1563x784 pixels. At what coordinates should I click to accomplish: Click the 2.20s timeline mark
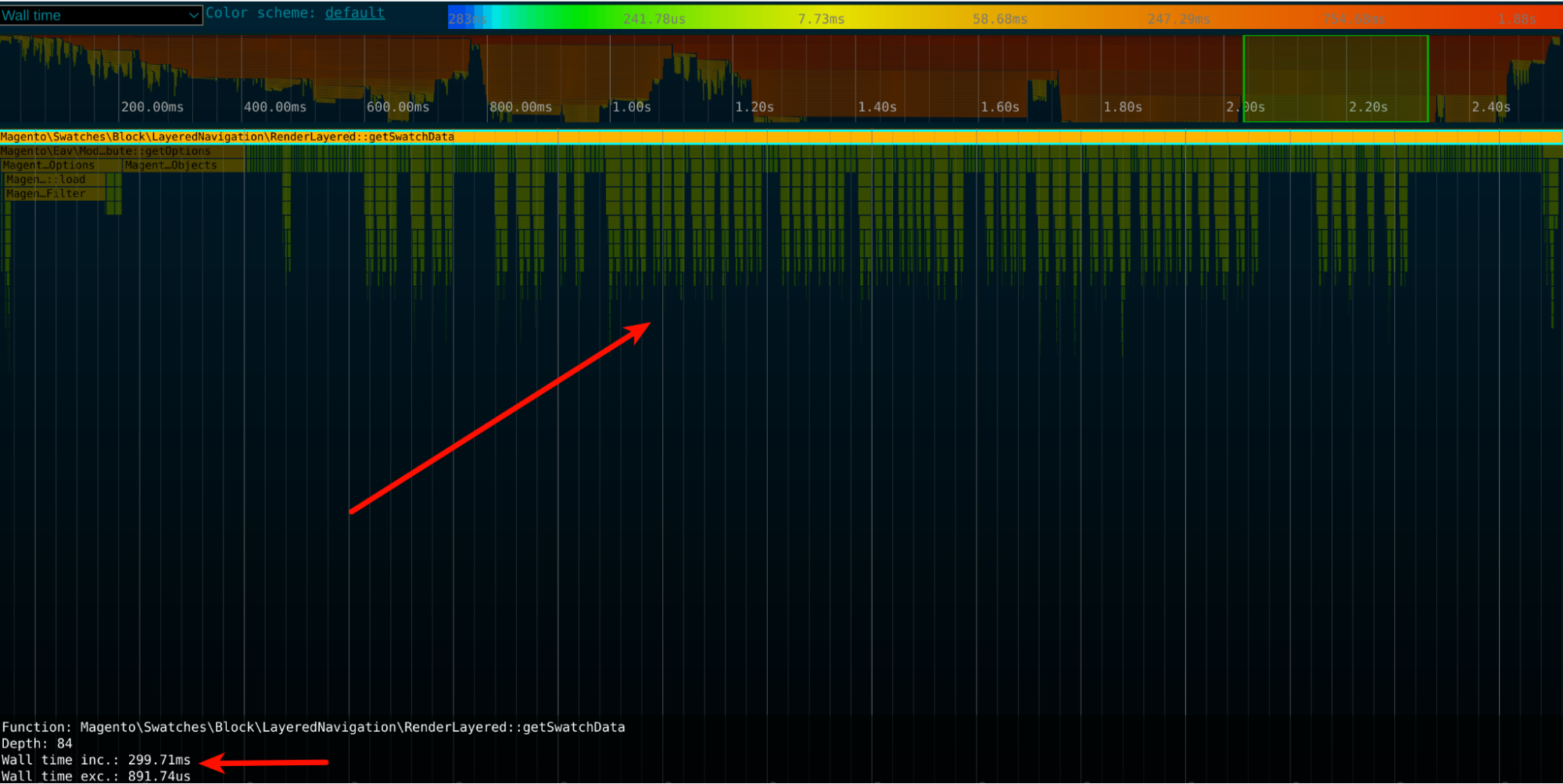point(1368,107)
